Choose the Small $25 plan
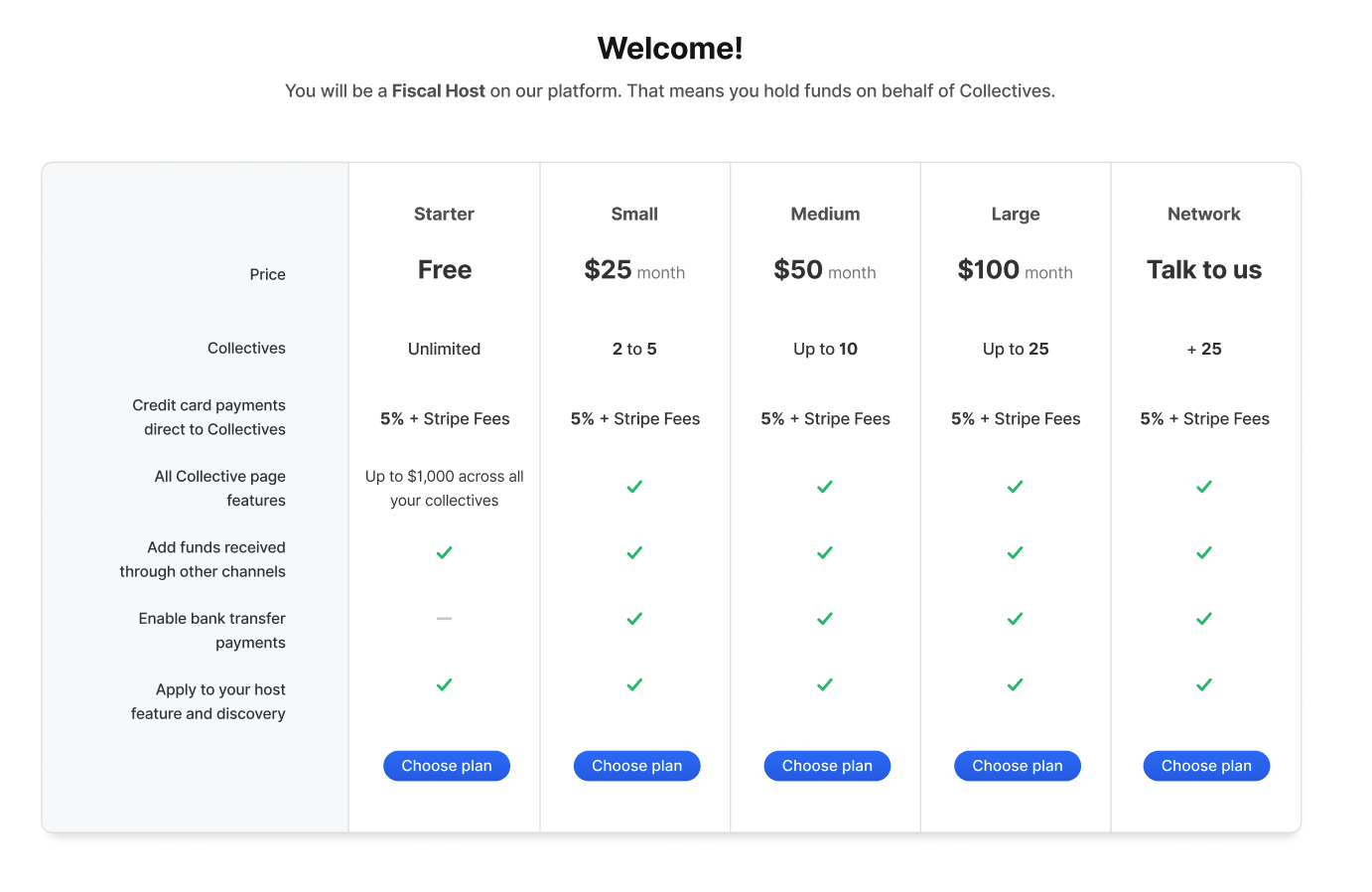The height and width of the screenshot is (892, 1372). click(x=636, y=766)
